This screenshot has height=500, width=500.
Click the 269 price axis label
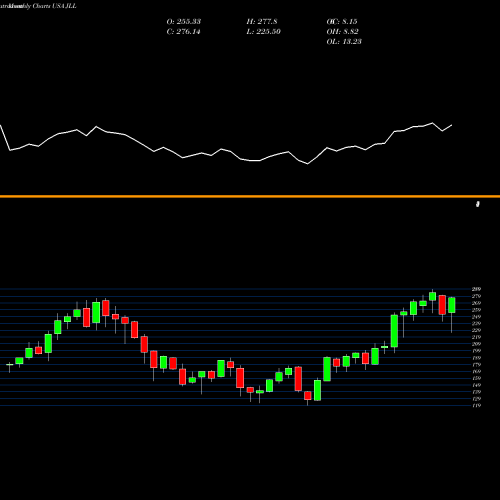[x=476, y=303]
